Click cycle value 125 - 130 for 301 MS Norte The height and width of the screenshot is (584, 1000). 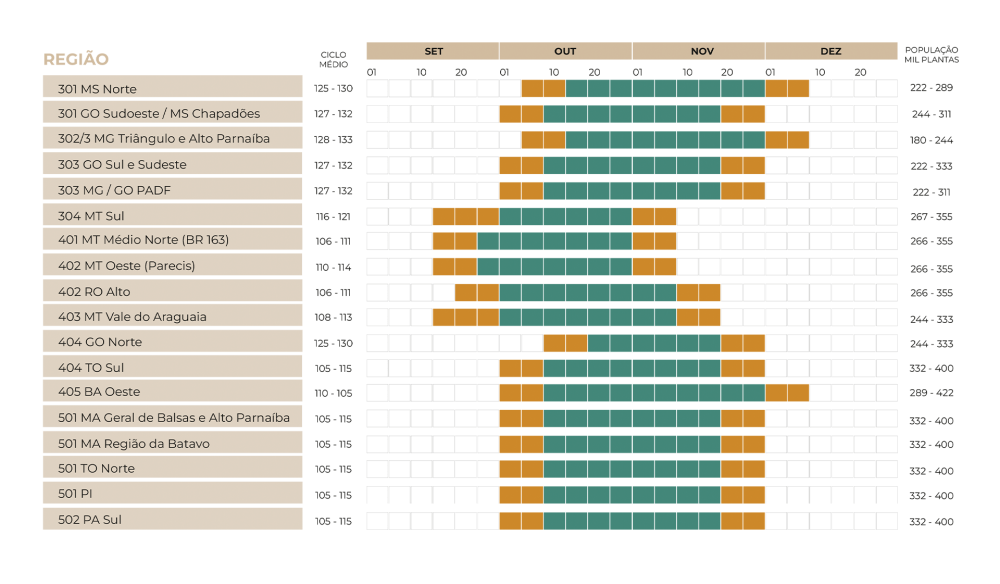tap(334, 89)
